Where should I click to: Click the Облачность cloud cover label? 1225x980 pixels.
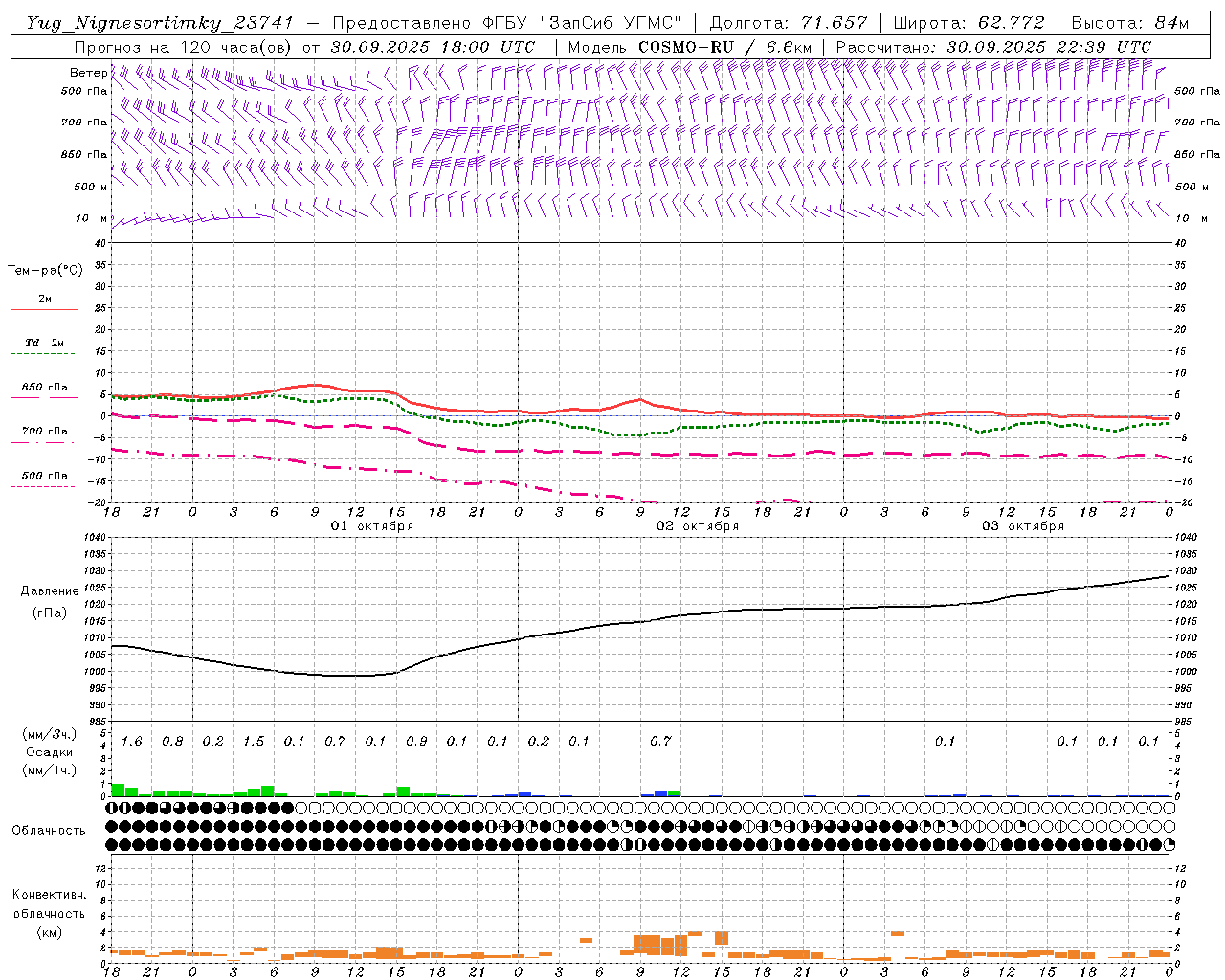tap(49, 830)
